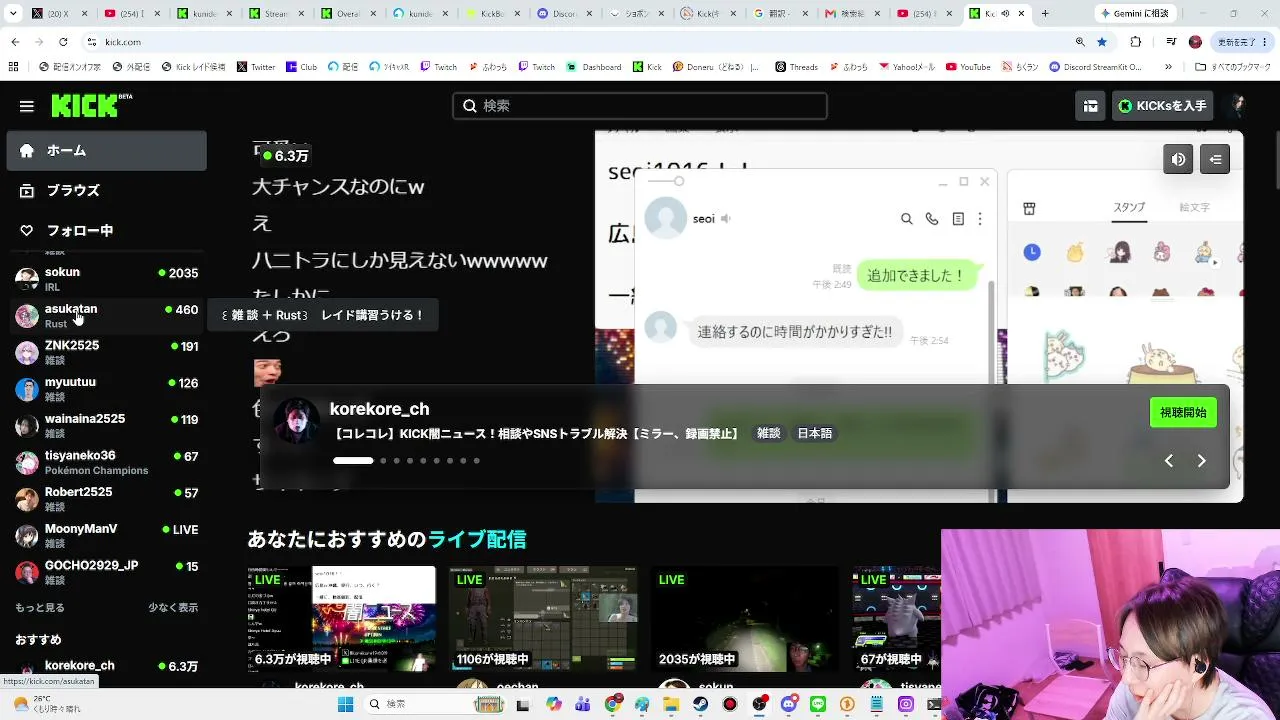This screenshot has height=720, width=1280.
Task: Open MoonyManV's avatar in the sidebar
Action: 27,536
